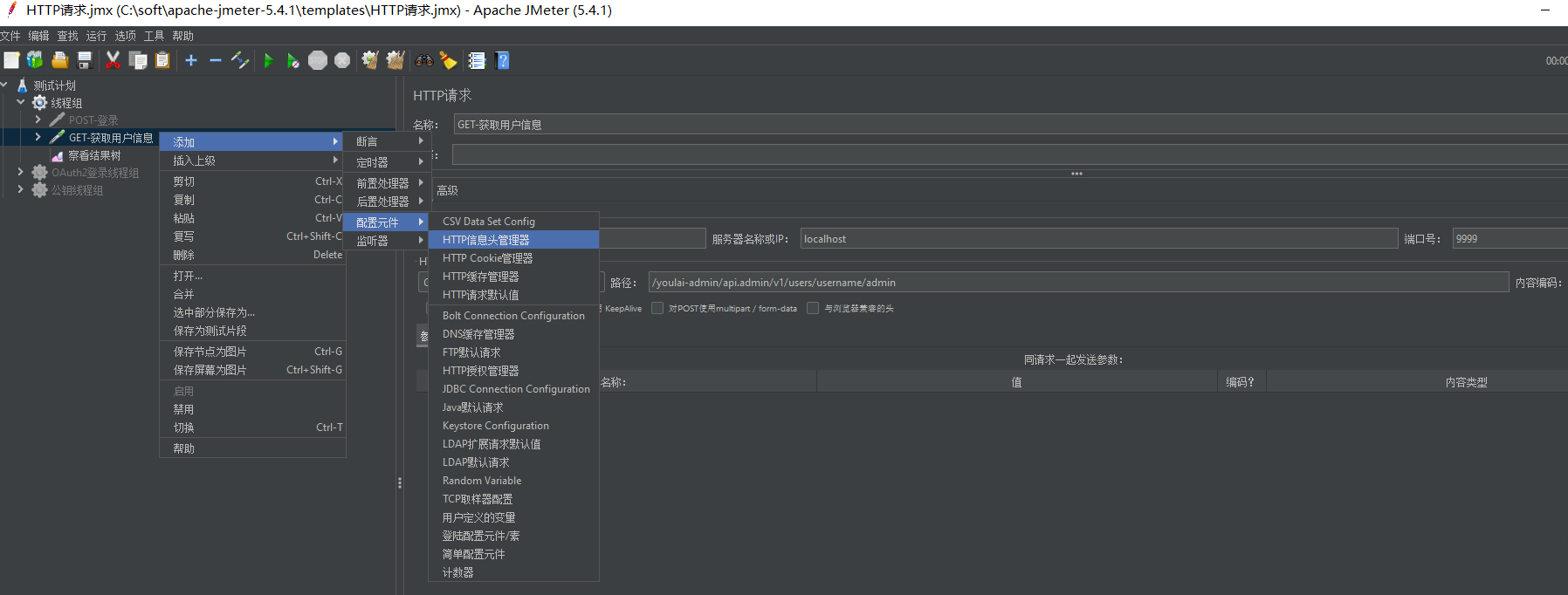Click the 编码? column header
Viewport: 1568px width, 595px height.
(1241, 382)
